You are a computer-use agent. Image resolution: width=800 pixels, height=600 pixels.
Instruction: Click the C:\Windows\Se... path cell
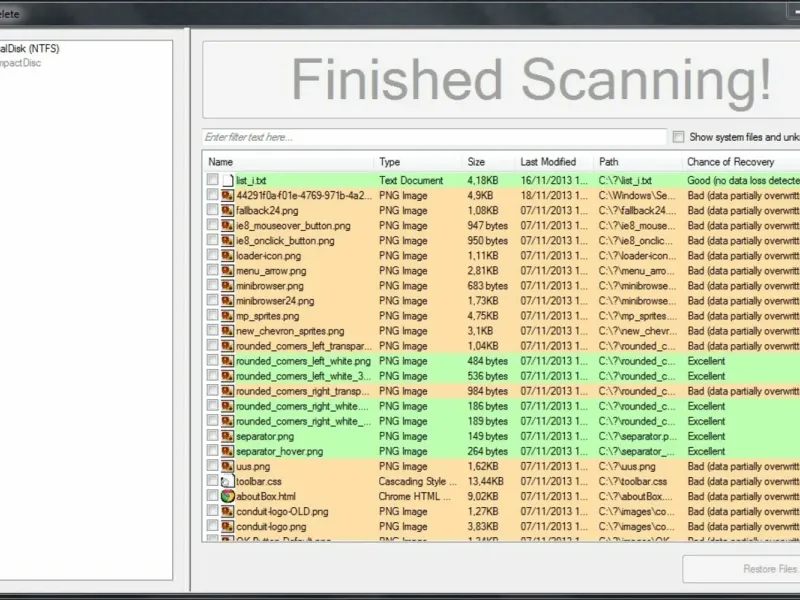coord(637,195)
